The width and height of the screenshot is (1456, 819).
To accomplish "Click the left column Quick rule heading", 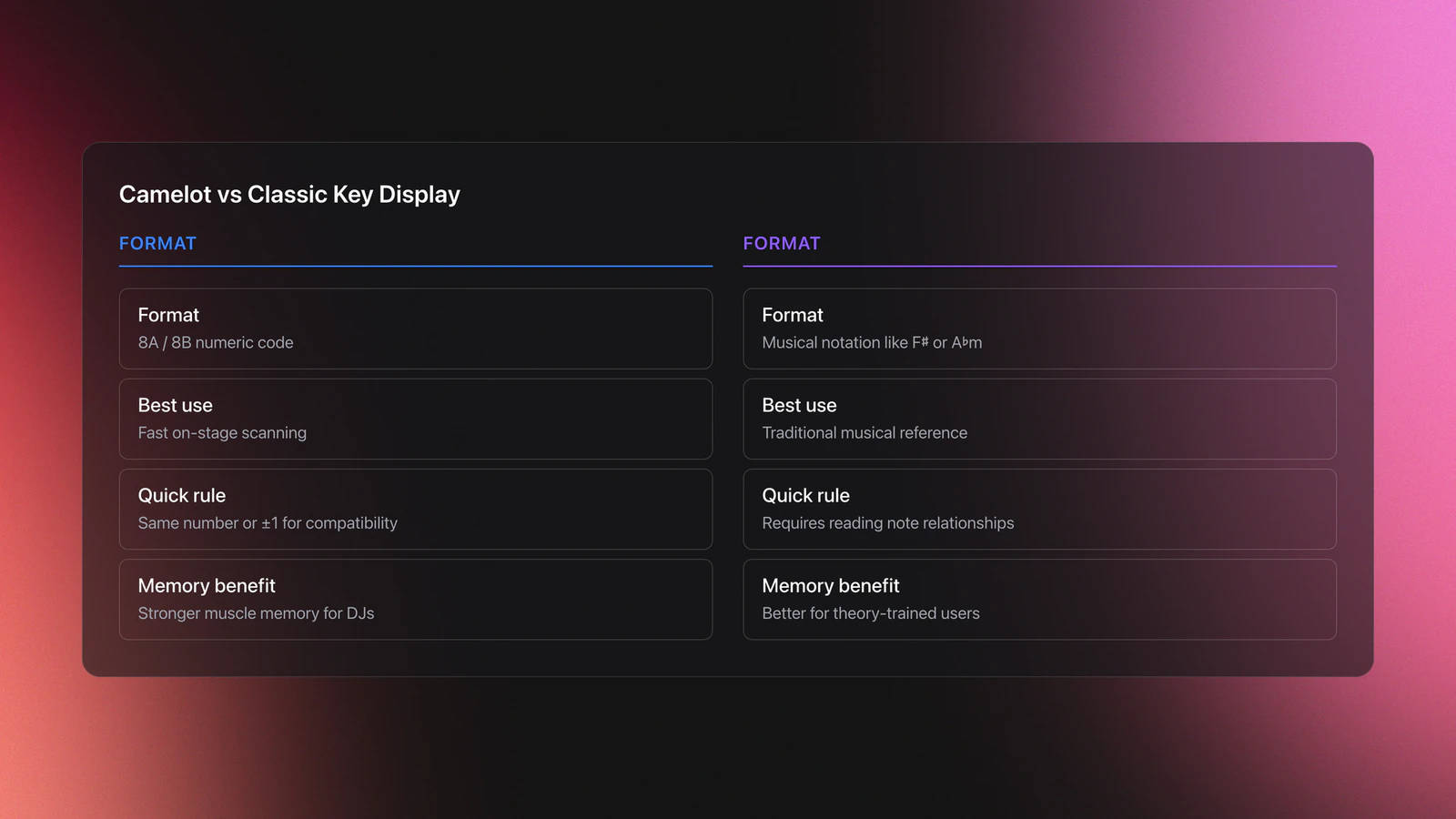I will coord(182,495).
